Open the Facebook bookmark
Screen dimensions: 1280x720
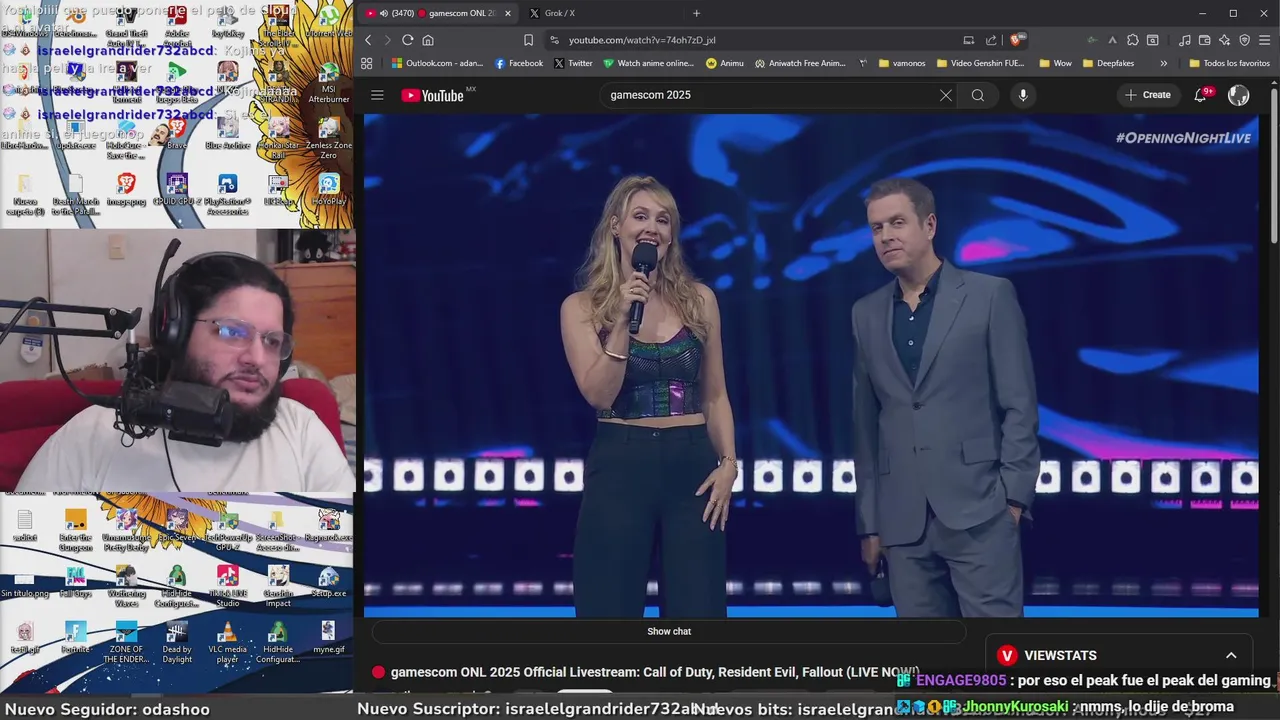pos(519,63)
